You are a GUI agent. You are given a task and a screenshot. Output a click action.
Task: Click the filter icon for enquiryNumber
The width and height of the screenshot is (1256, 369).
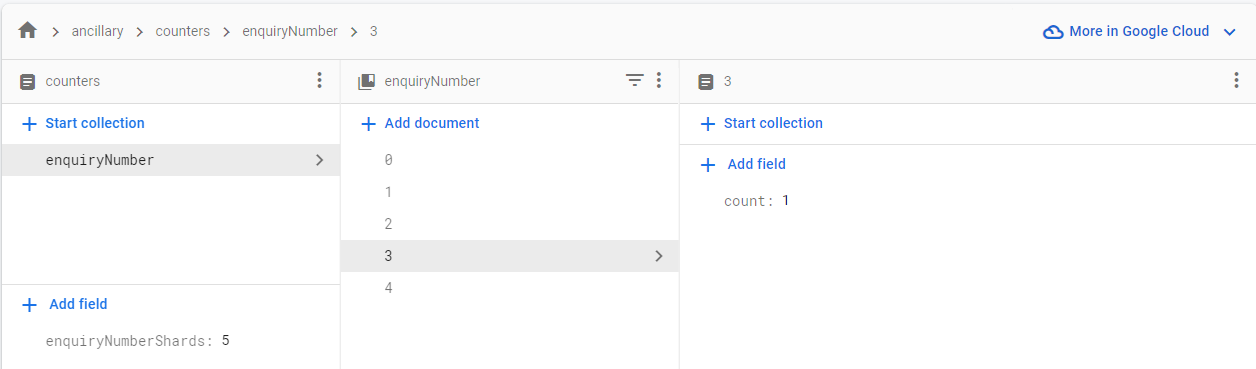tap(634, 80)
